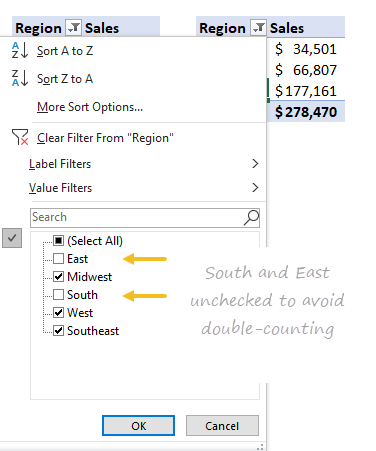Expand the Value Filters submenu arrow
376x451 pixels.
pyautogui.click(x=255, y=188)
